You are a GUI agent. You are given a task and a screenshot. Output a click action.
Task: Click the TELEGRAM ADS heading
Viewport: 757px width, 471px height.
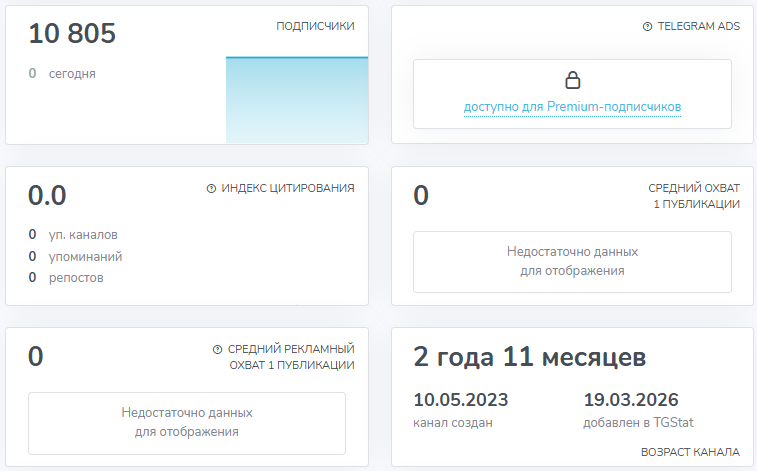click(699, 26)
